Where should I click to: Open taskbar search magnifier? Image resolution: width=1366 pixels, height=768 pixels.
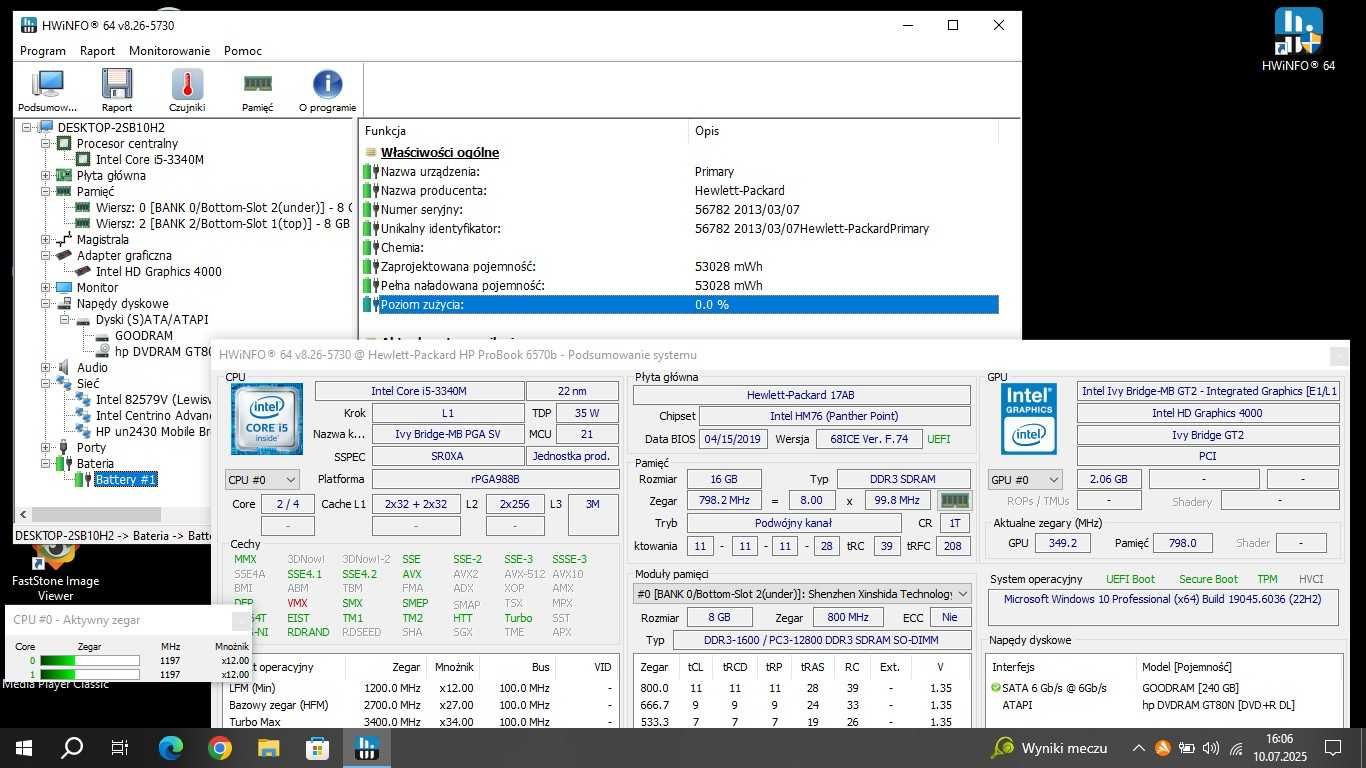72,748
